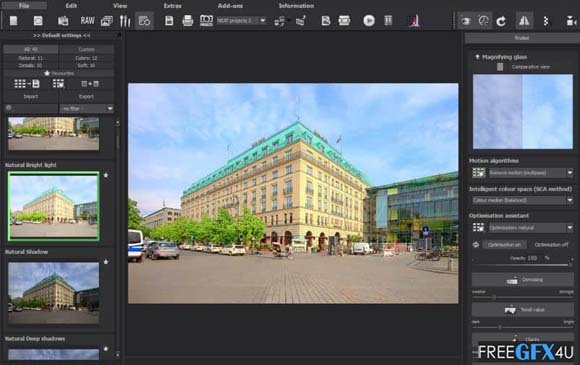Image resolution: width=580 pixels, height=365 pixels.
Task: Click the RAW module toolbar icon
Action: click(87, 21)
